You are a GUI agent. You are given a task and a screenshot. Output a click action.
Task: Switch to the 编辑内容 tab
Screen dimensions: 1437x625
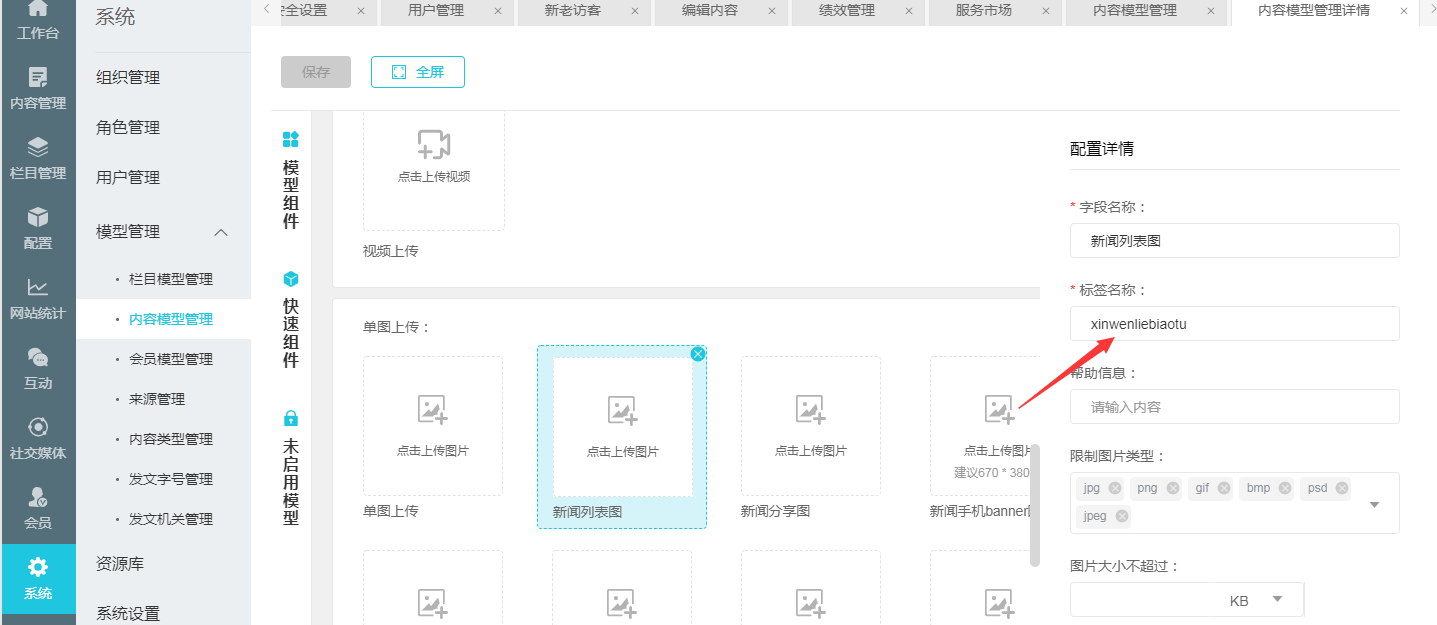pos(710,11)
